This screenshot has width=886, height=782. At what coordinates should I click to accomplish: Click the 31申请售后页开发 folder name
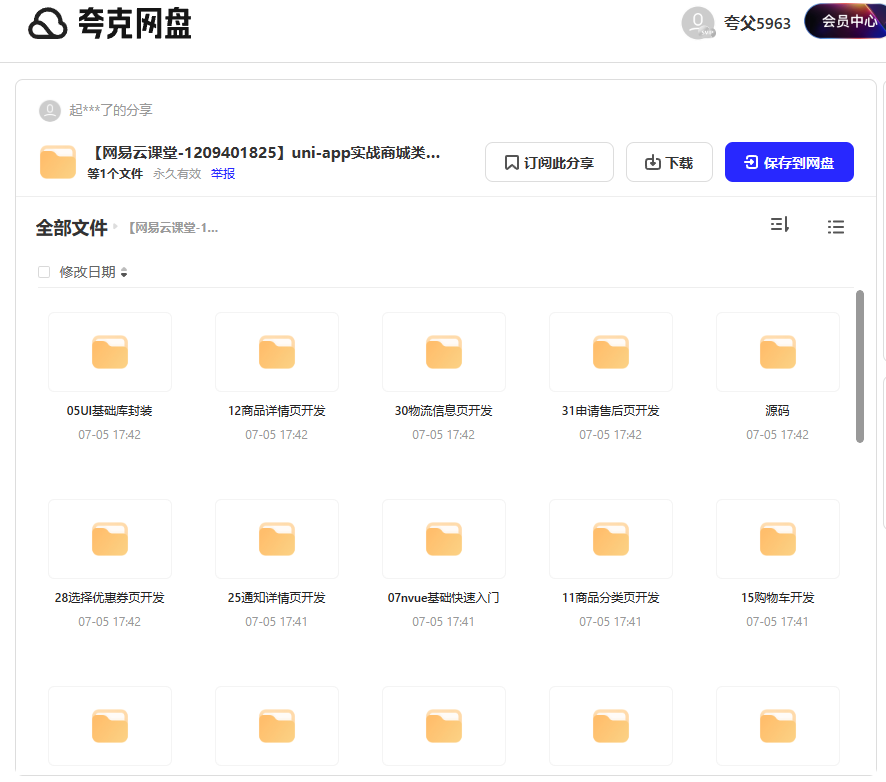pyautogui.click(x=611, y=411)
